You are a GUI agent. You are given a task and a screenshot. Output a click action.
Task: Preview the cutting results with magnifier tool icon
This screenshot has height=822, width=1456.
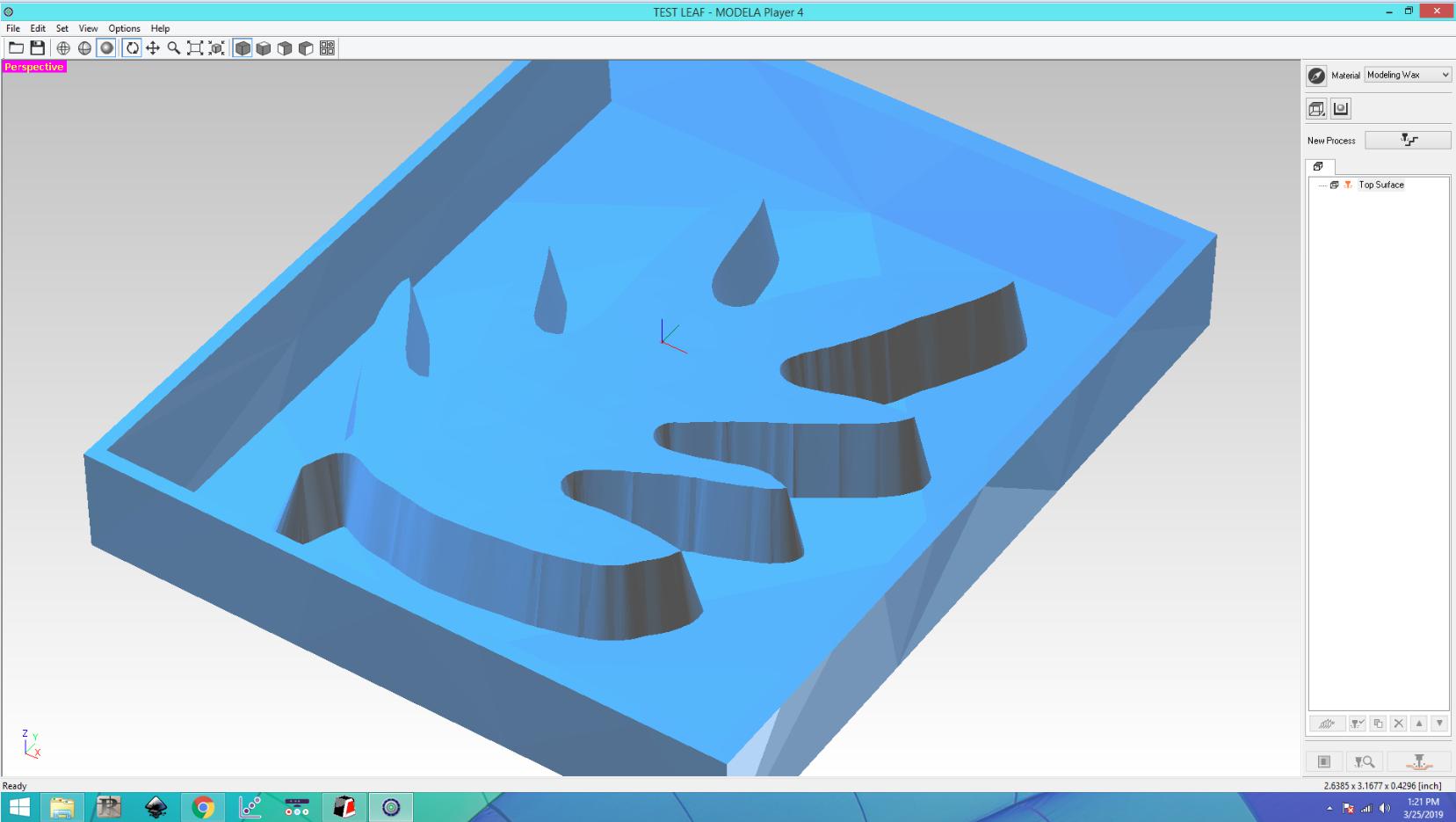pyautogui.click(x=1365, y=762)
